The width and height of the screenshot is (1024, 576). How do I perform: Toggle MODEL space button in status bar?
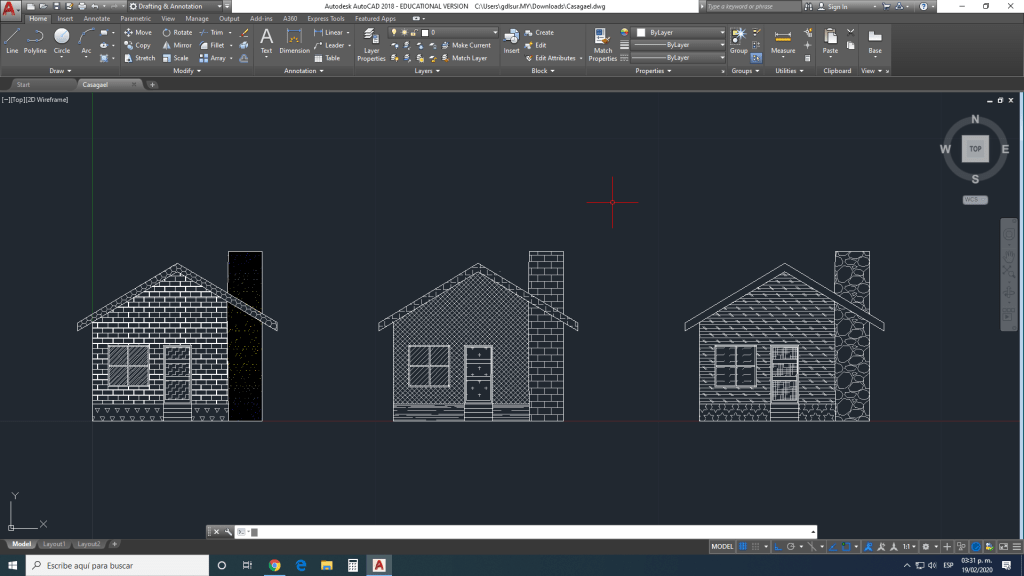722,547
